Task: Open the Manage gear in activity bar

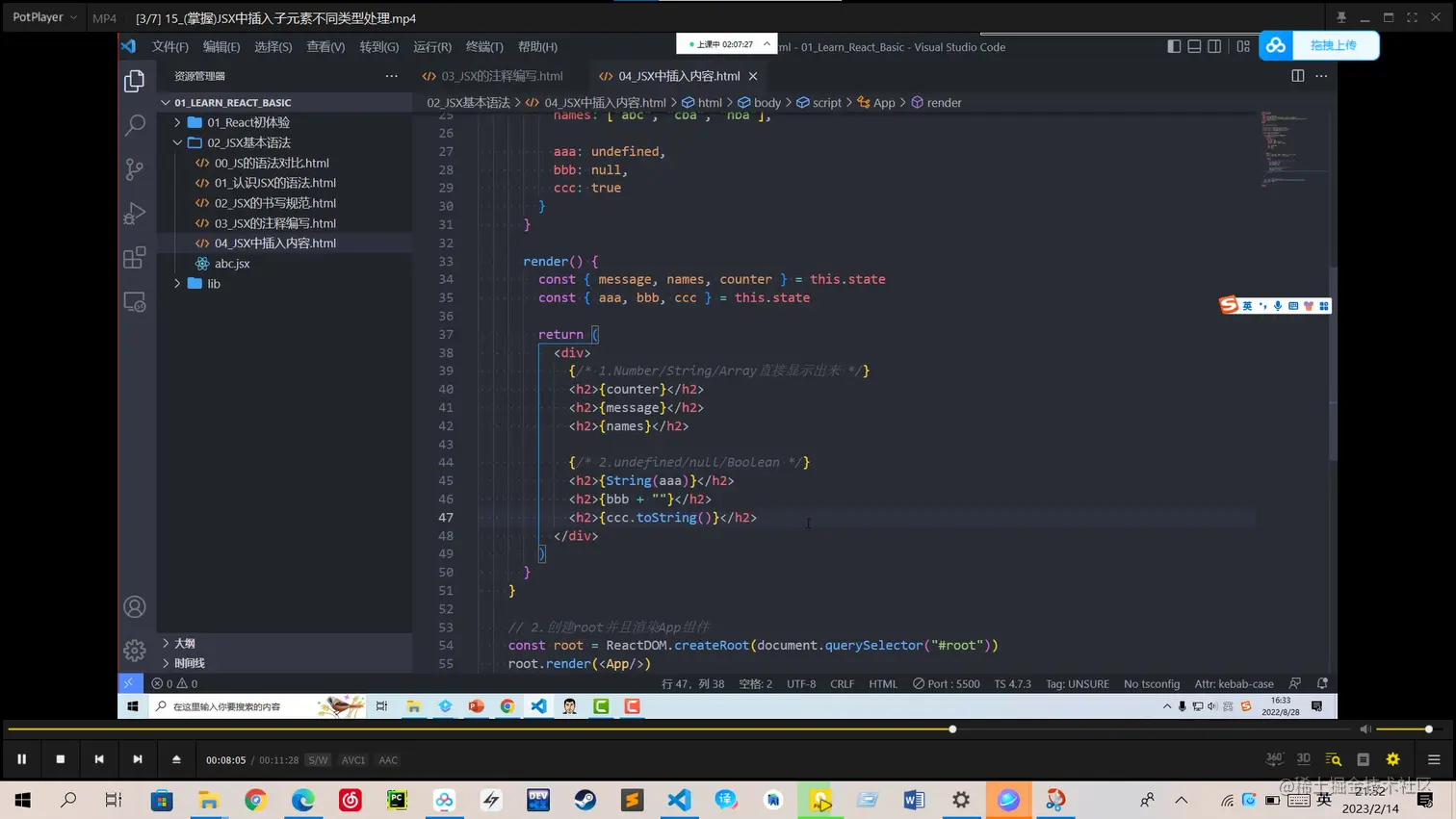Action: (135, 651)
